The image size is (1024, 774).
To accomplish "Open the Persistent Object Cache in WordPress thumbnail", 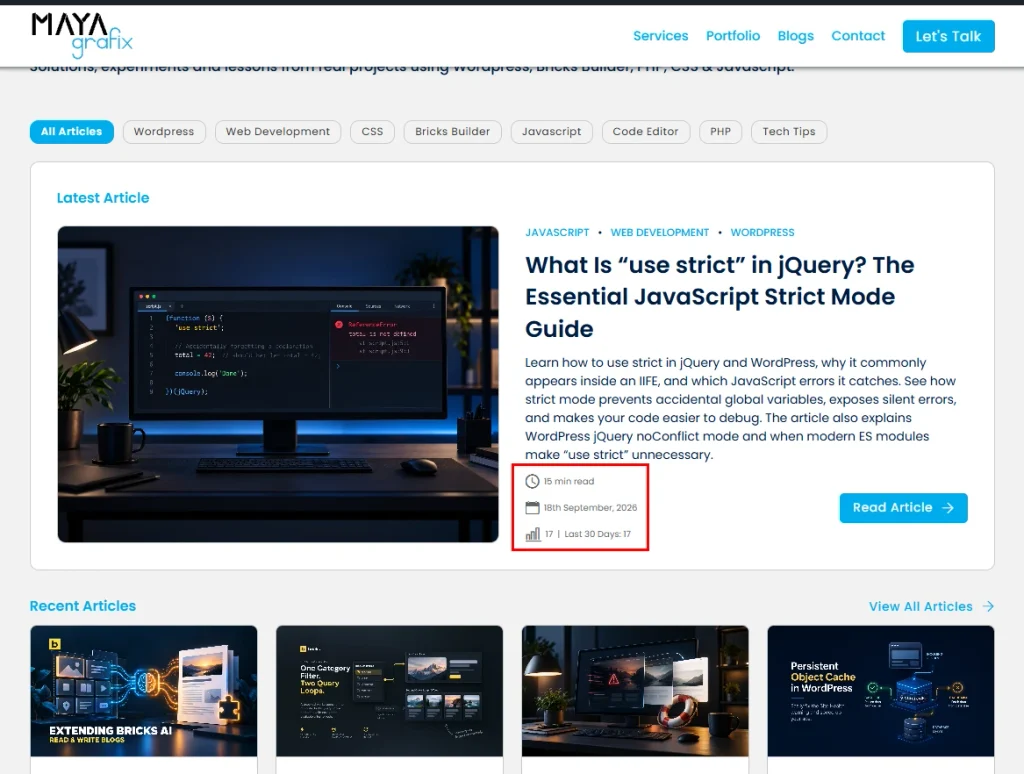I will (x=881, y=691).
